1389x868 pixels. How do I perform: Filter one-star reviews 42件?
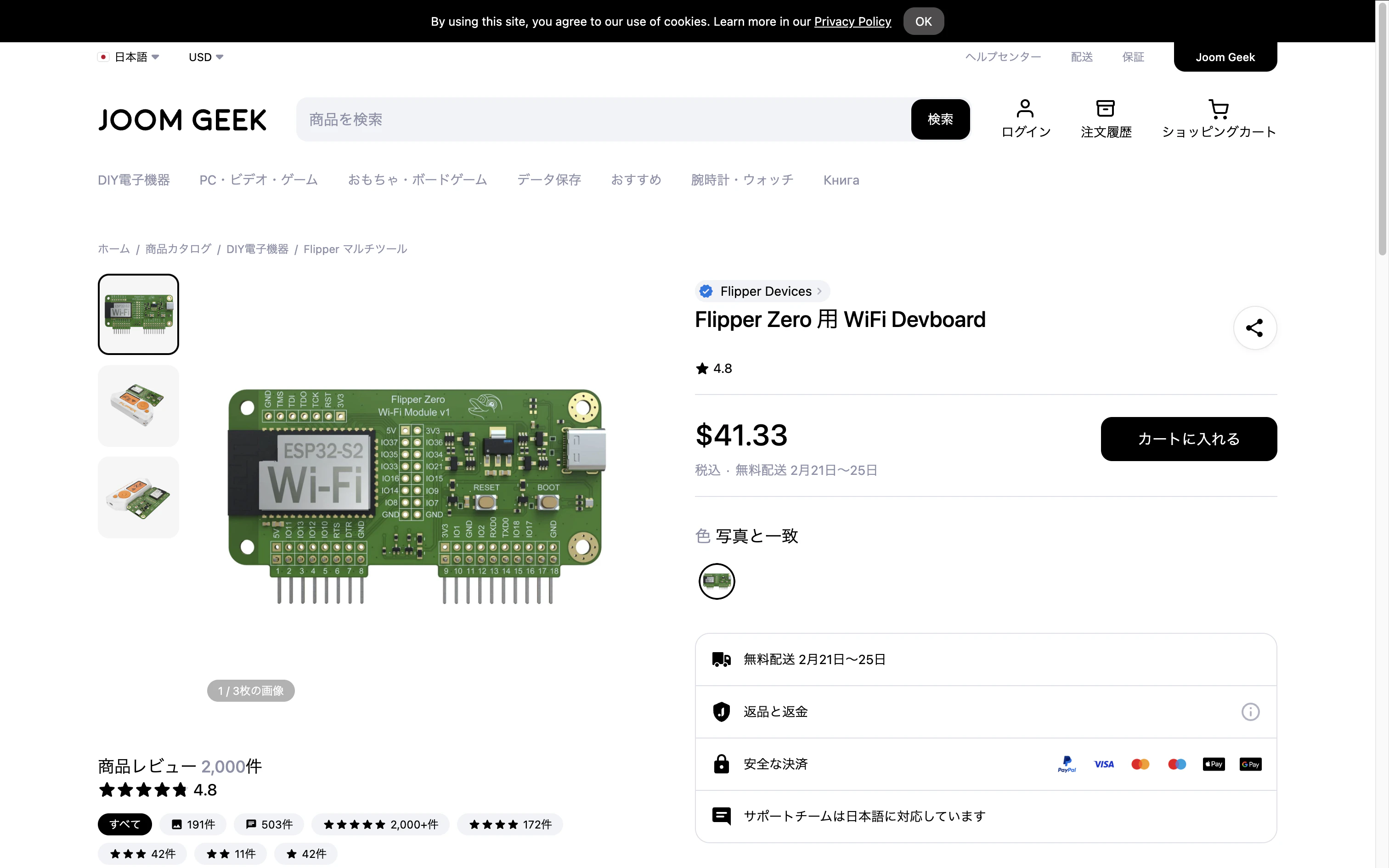point(306,854)
